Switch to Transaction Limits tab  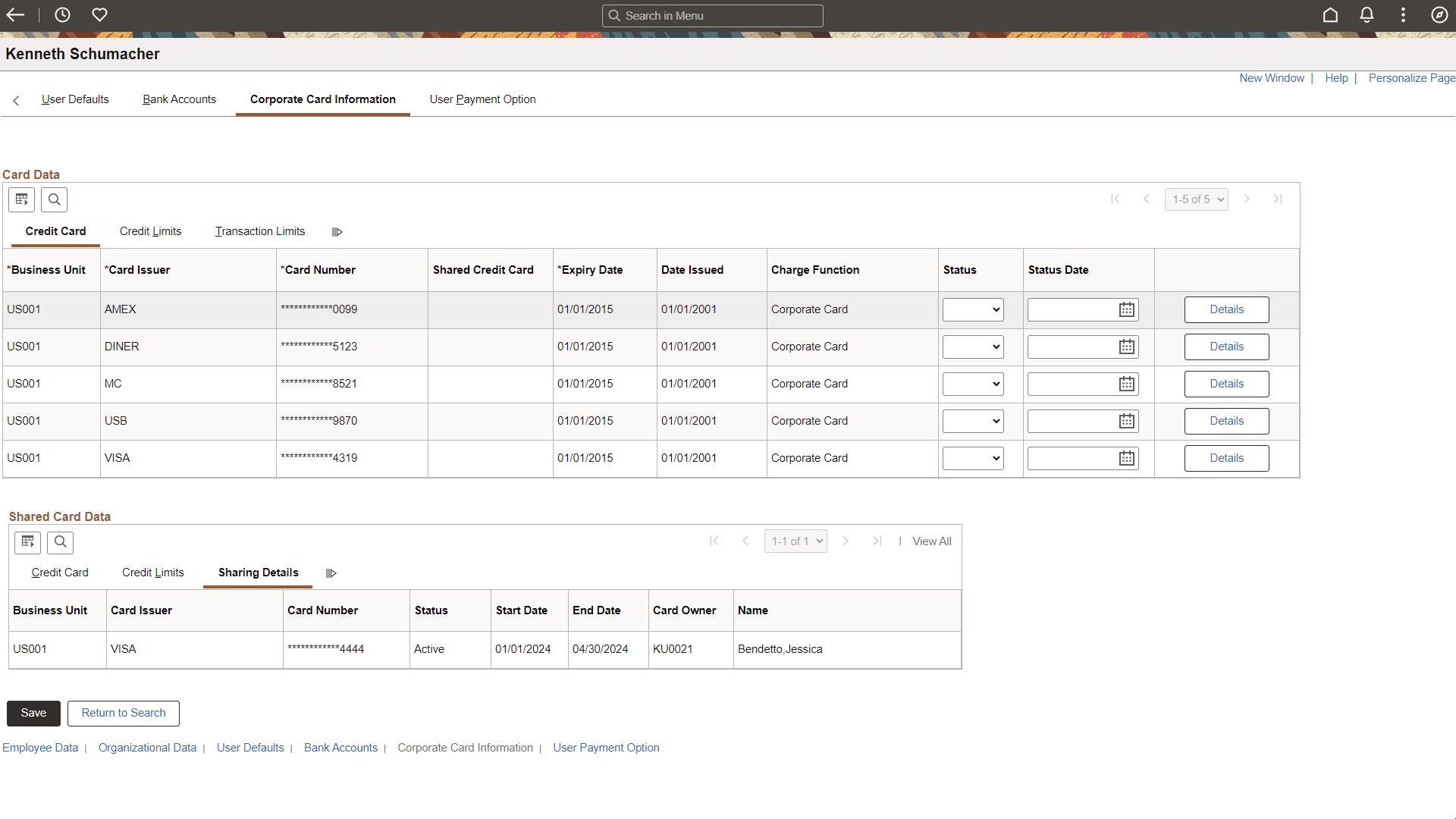coord(260,231)
